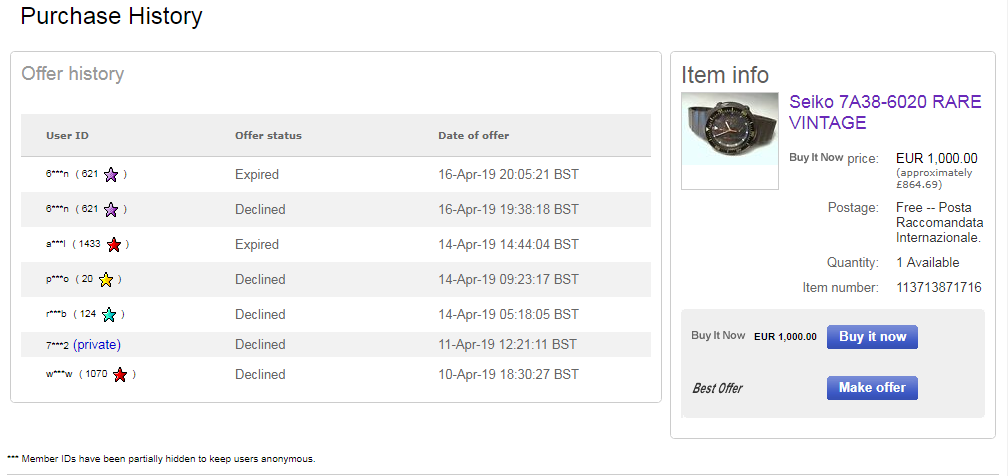Image resolution: width=1008 pixels, height=476 pixels.
Task: Open feedback score 124 for r***b
Action: pyautogui.click(x=88, y=315)
